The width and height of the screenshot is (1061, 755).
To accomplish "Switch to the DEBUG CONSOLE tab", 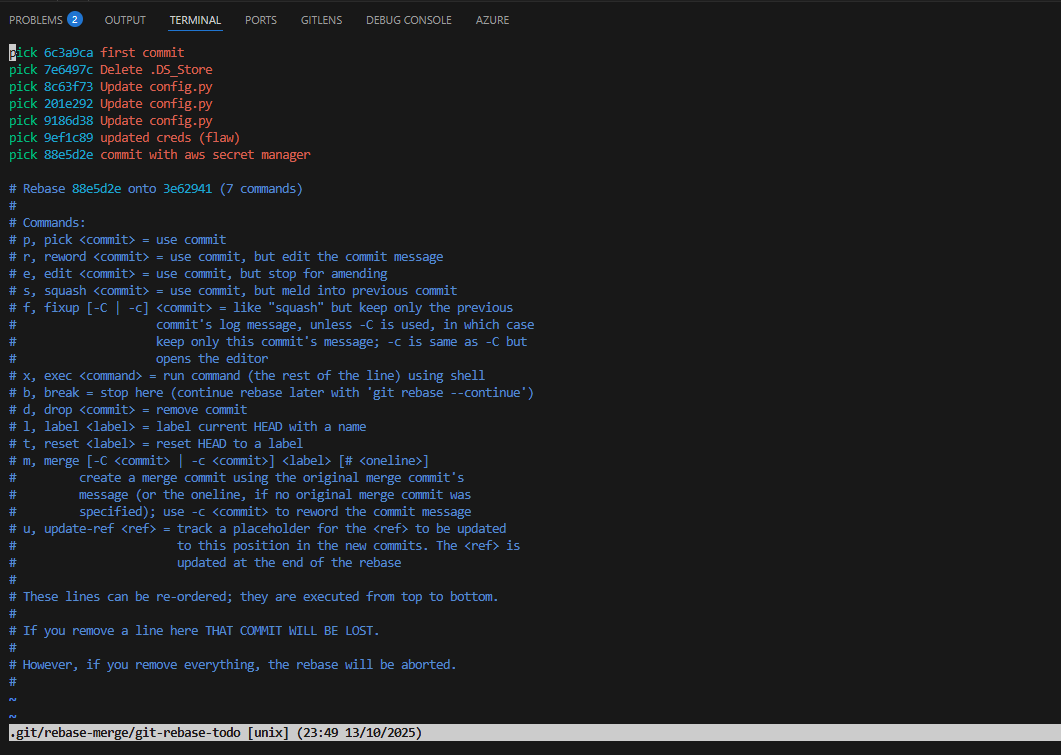I will [408, 19].
